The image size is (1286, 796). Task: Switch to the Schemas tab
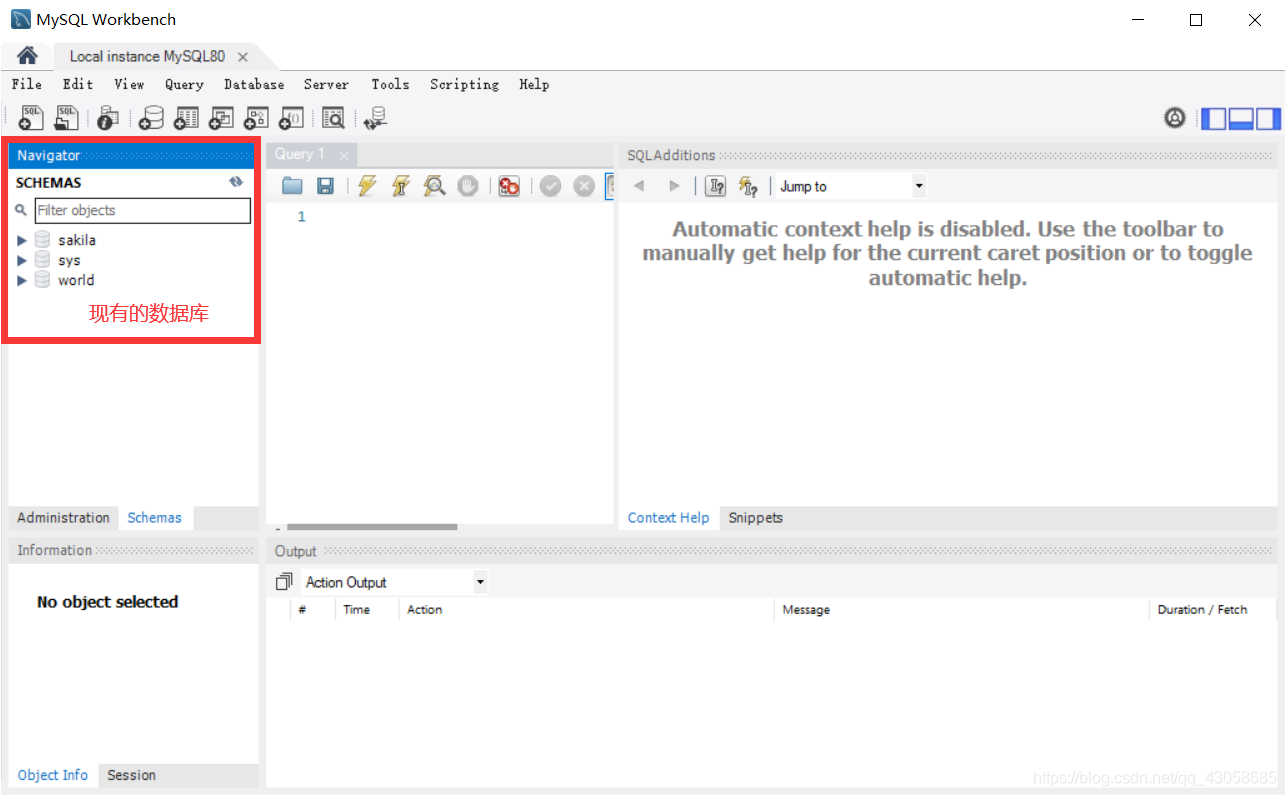[155, 518]
